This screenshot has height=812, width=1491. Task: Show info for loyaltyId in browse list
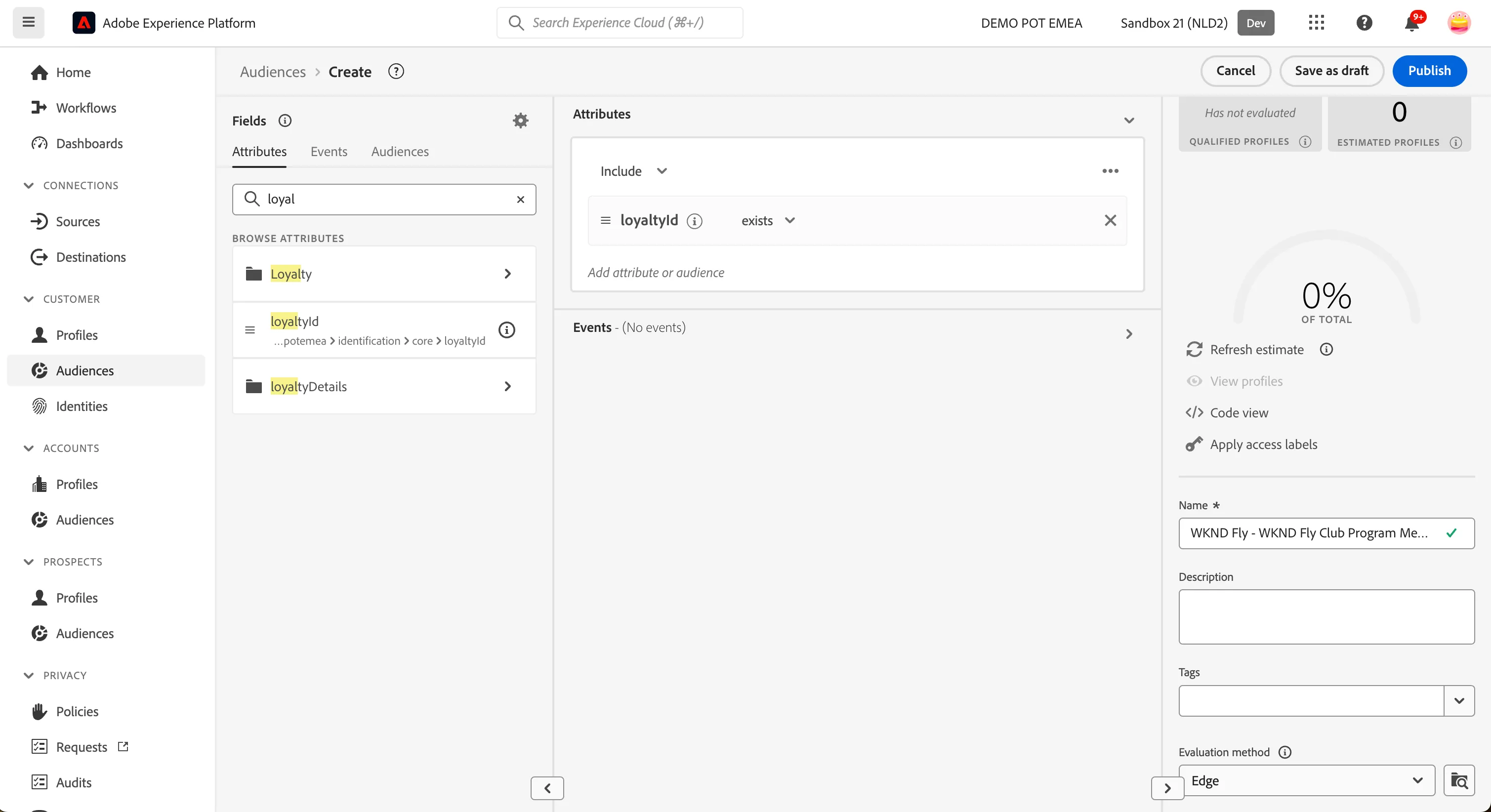pyautogui.click(x=506, y=329)
